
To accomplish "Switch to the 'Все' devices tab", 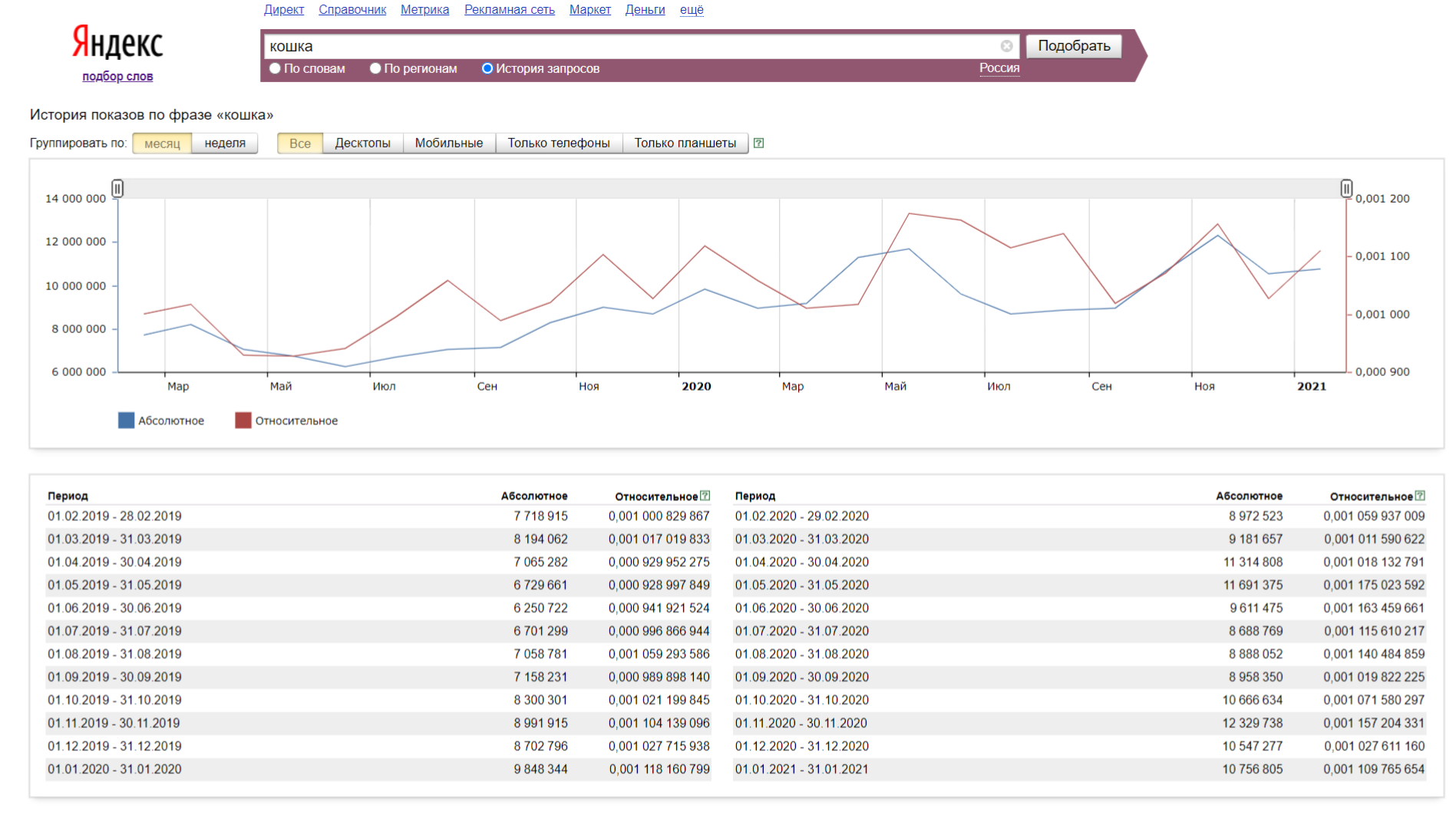I will point(300,143).
